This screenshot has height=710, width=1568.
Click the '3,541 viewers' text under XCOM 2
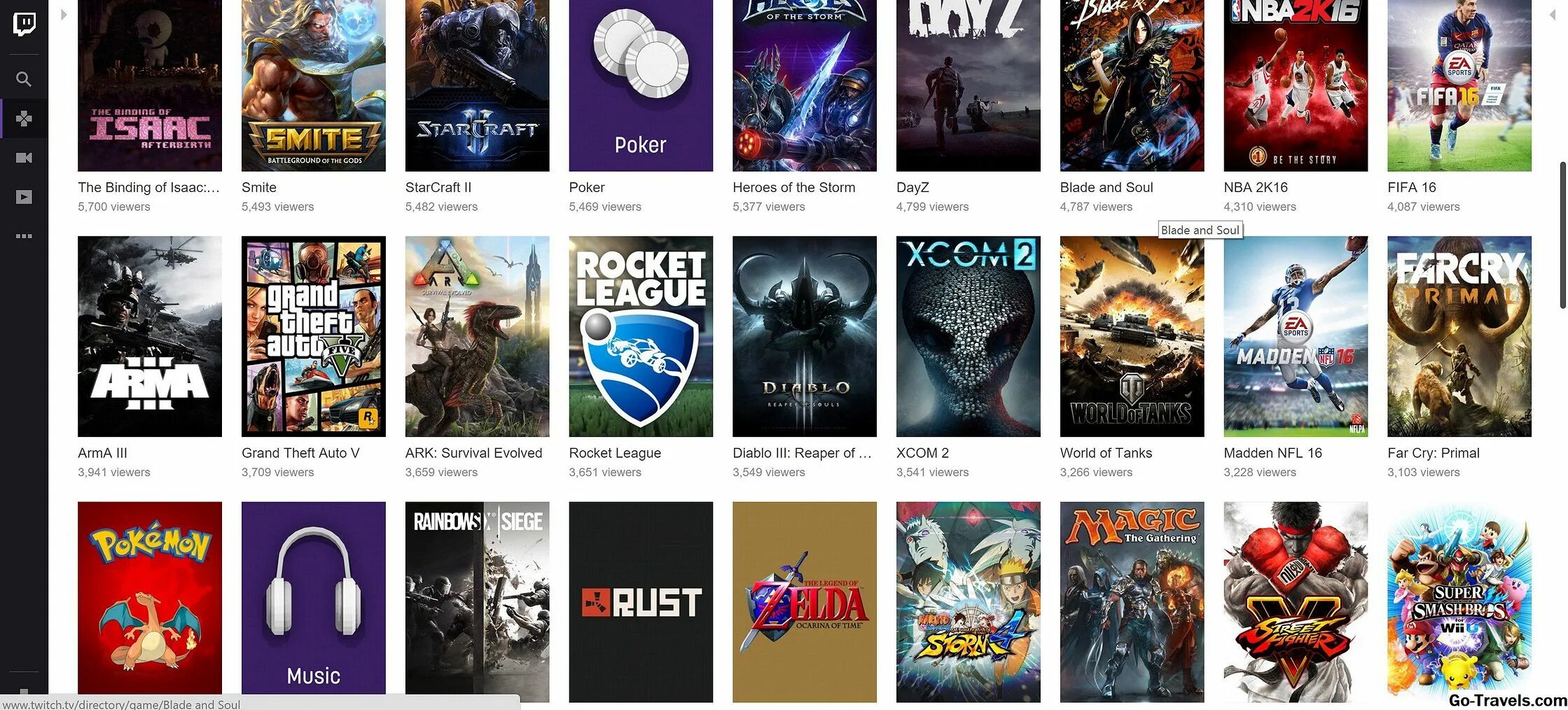coord(933,472)
